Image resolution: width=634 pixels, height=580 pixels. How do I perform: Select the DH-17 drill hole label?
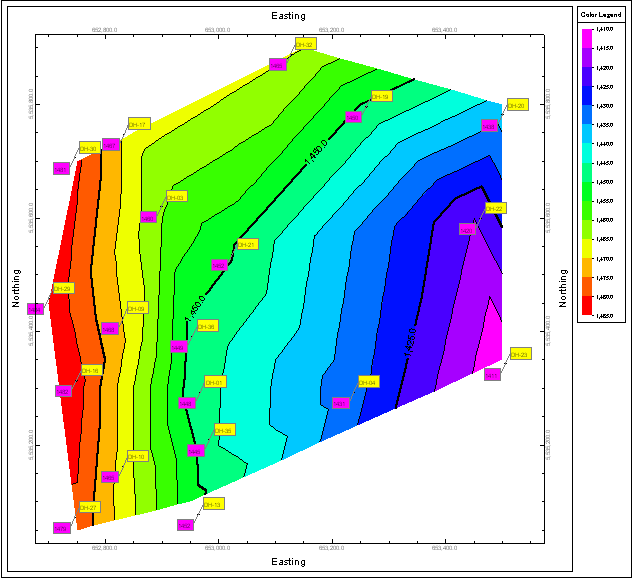click(138, 125)
